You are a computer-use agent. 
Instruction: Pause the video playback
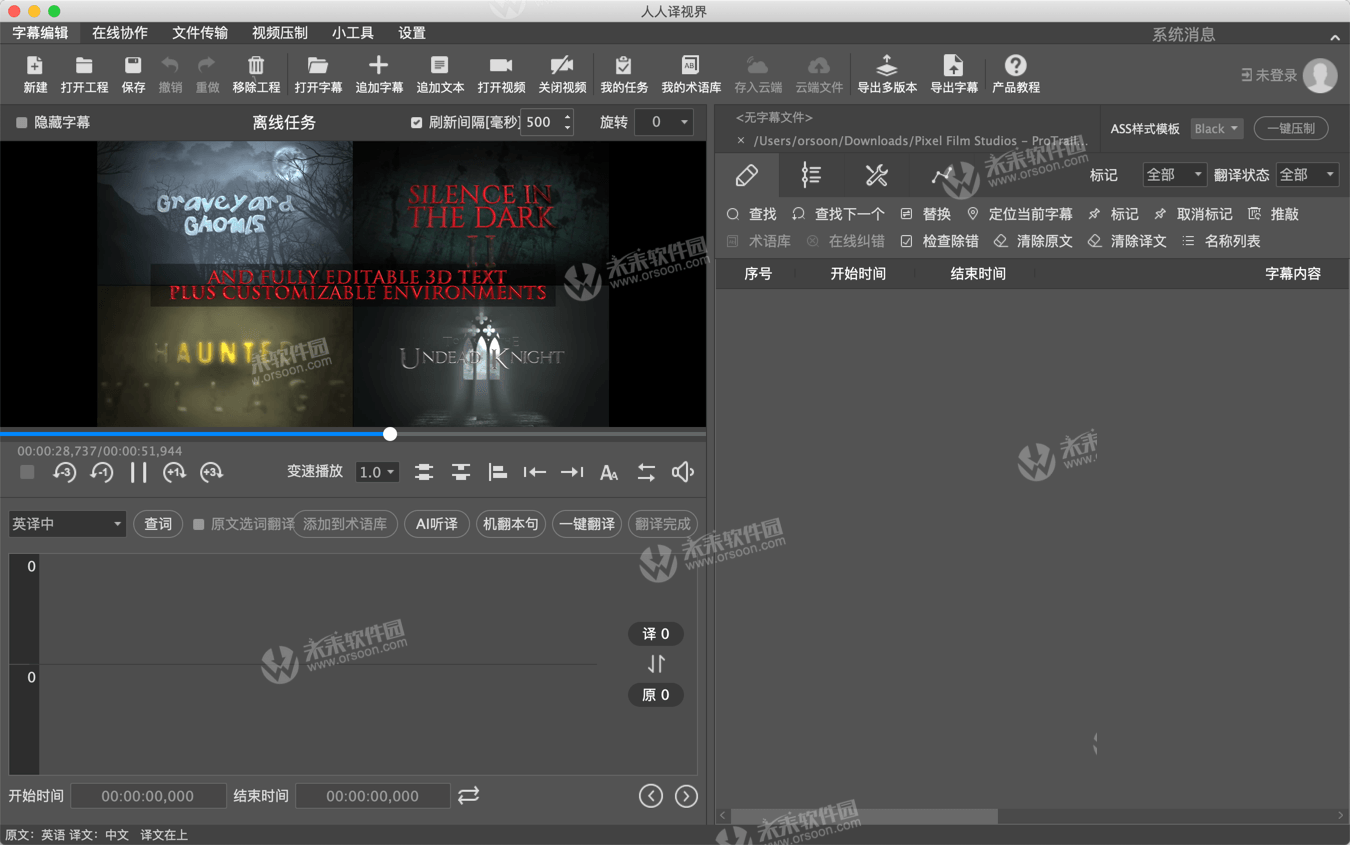(x=138, y=472)
